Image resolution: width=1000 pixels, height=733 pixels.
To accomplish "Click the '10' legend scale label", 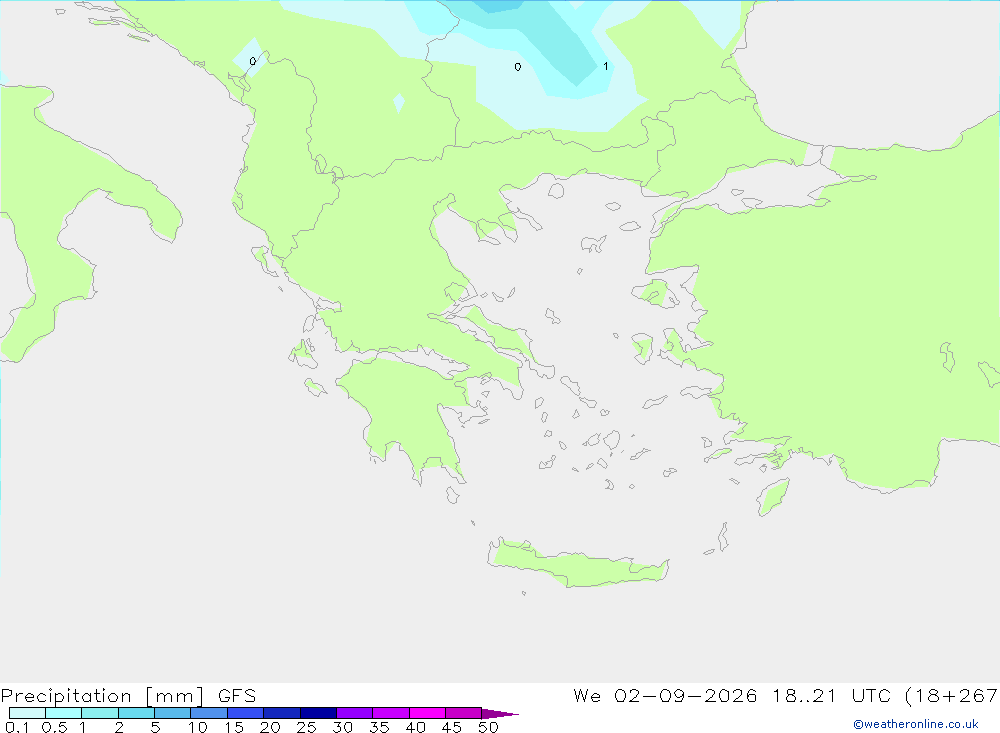I will coord(198,727).
